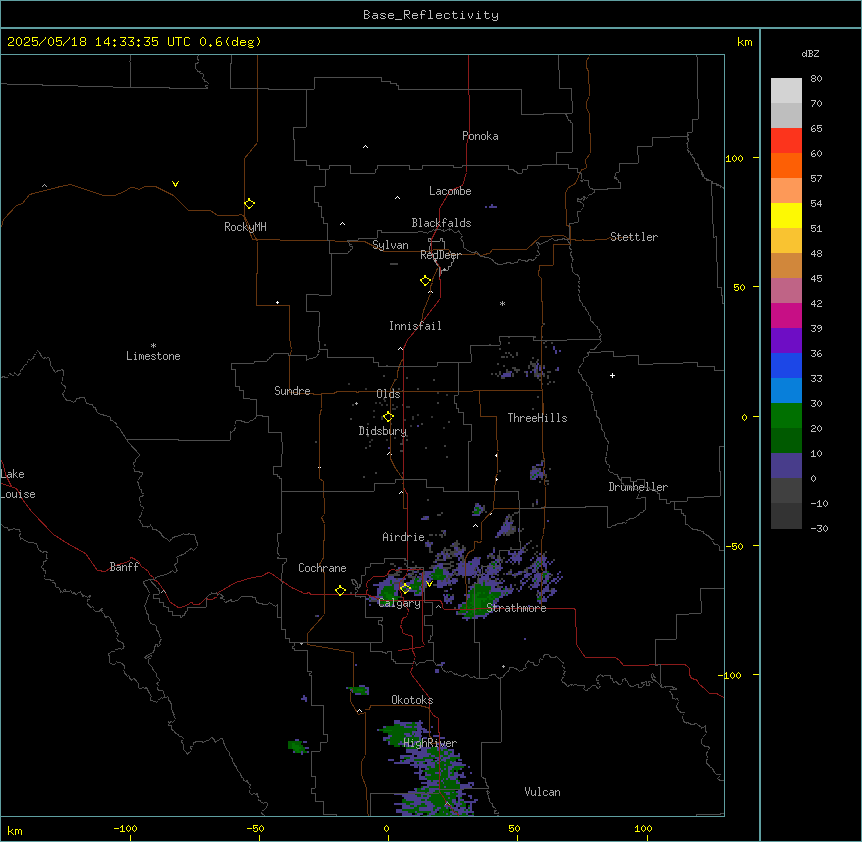The height and width of the screenshot is (842, 862).
Task: Click the yellow diamond marker near Olds
Action: tap(388, 417)
